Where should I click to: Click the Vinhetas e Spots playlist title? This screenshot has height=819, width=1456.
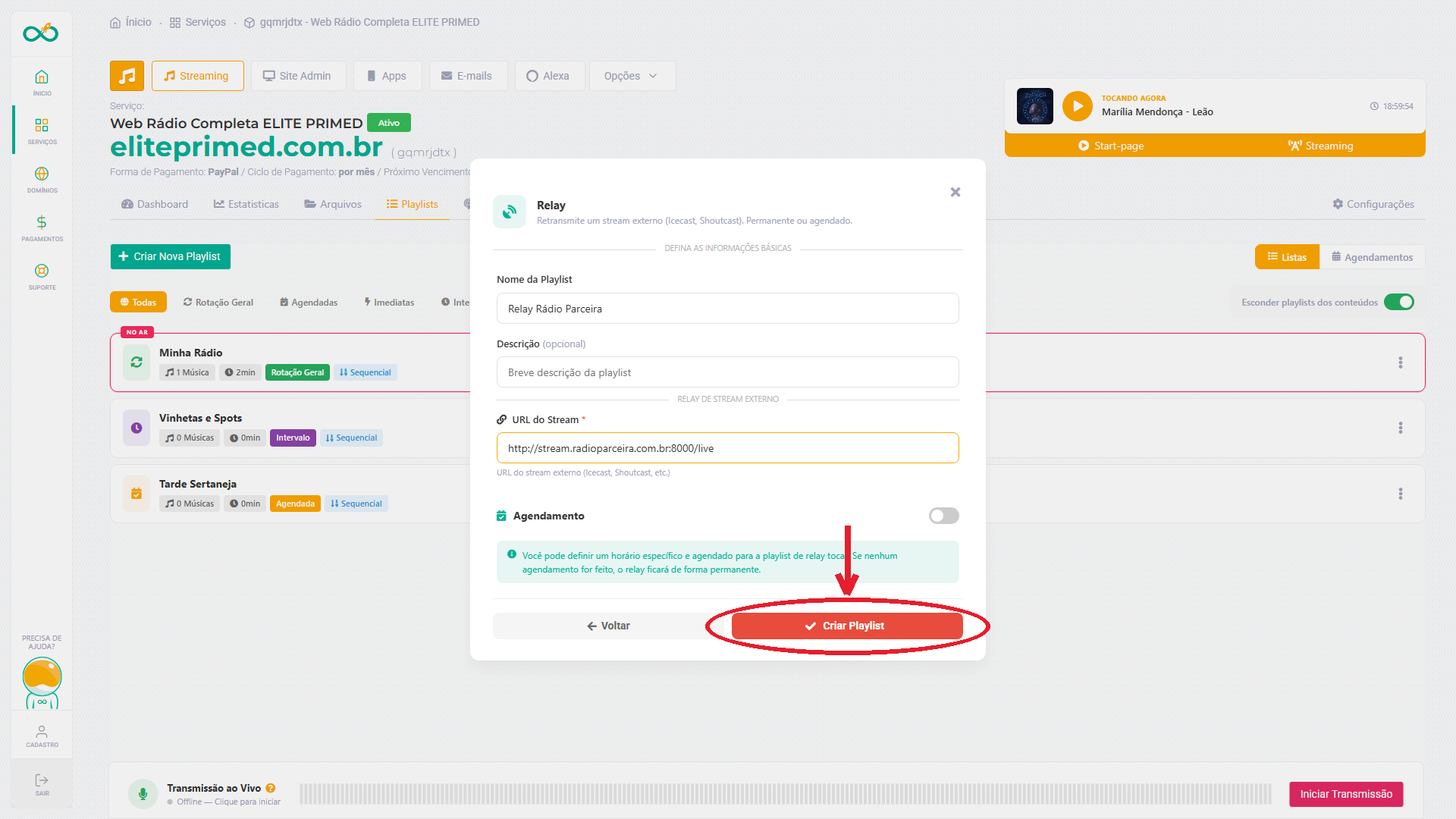click(200, 418)
